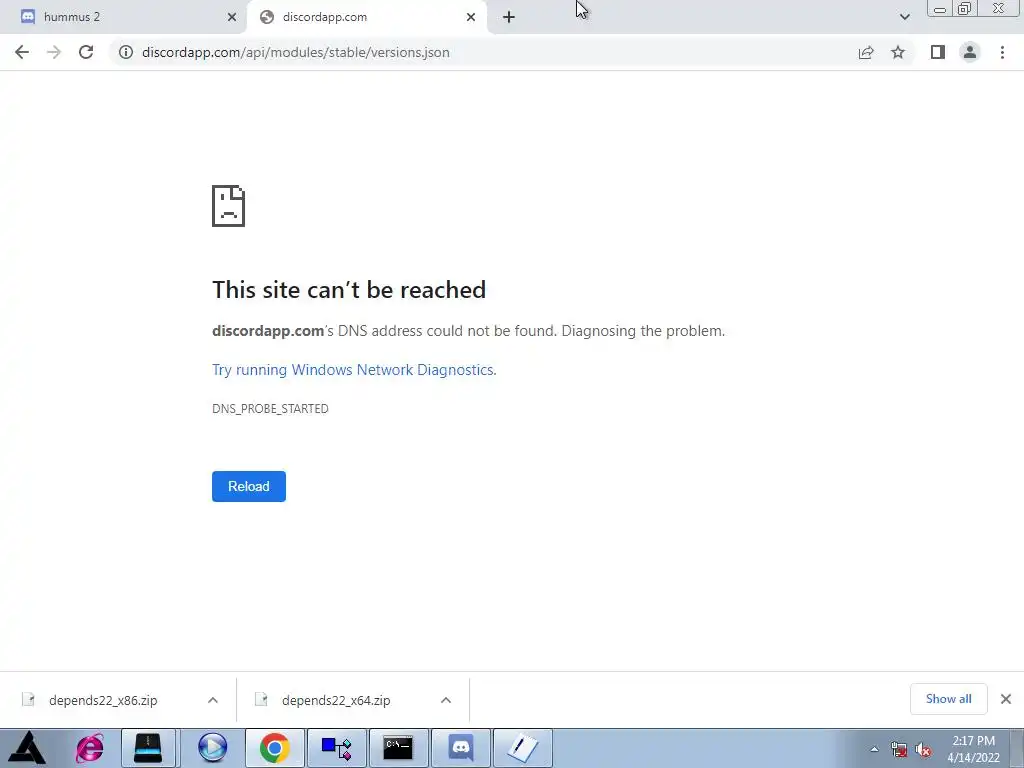Click the DNS_PROBE_STARTED error code

270,409
